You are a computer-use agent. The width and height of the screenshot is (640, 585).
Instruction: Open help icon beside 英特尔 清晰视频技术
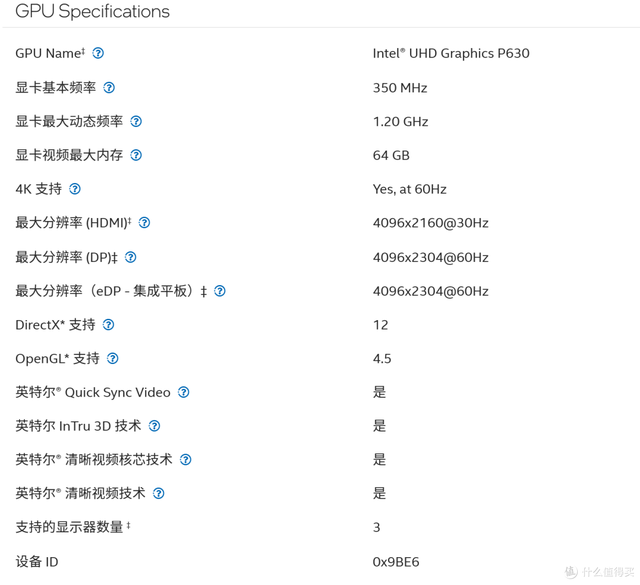(159, 494)
